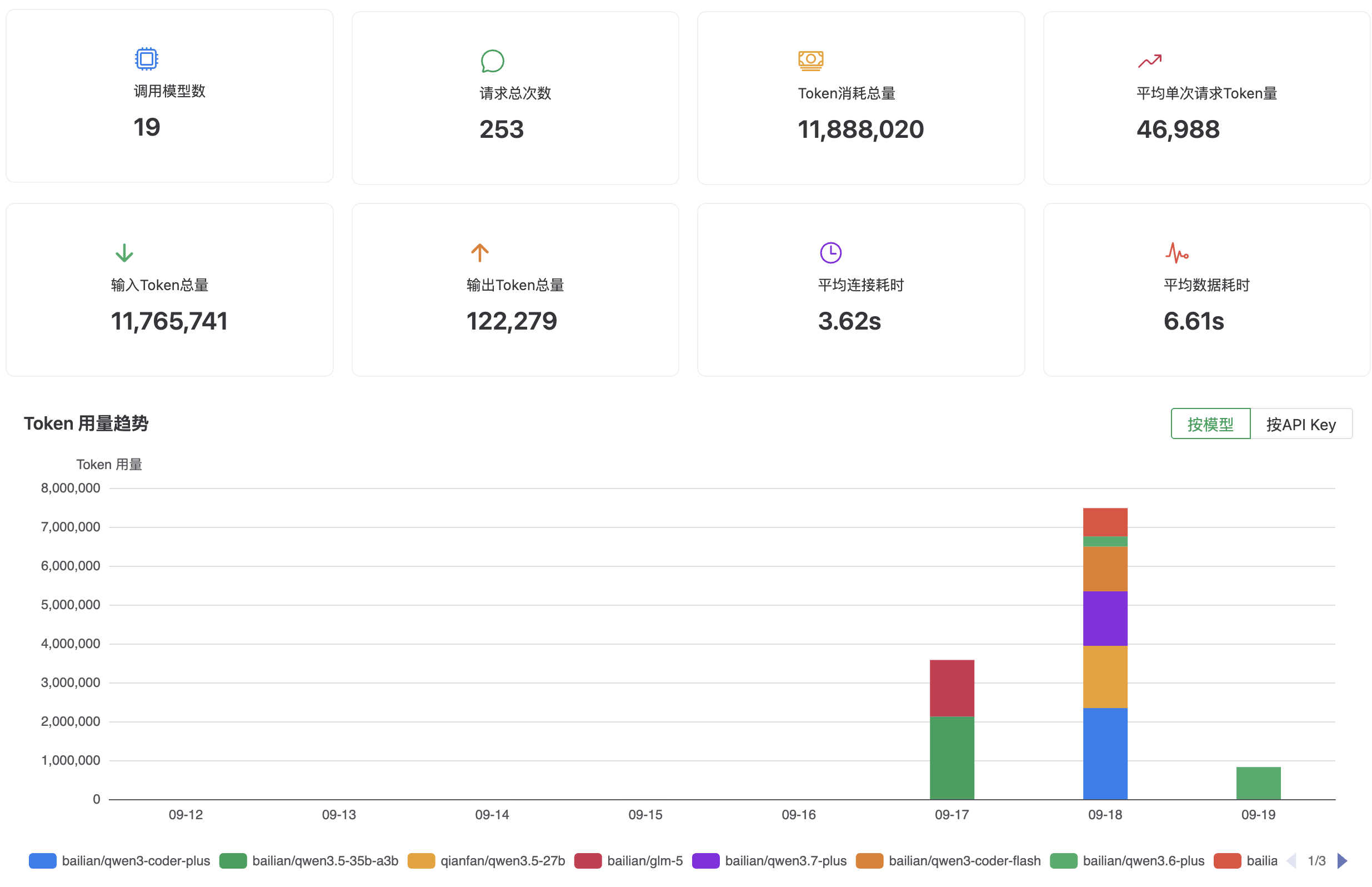Hide bailian/glm-5 series via legend
The width and height of the screenshot is (1372, 887).
coord(628,860)
